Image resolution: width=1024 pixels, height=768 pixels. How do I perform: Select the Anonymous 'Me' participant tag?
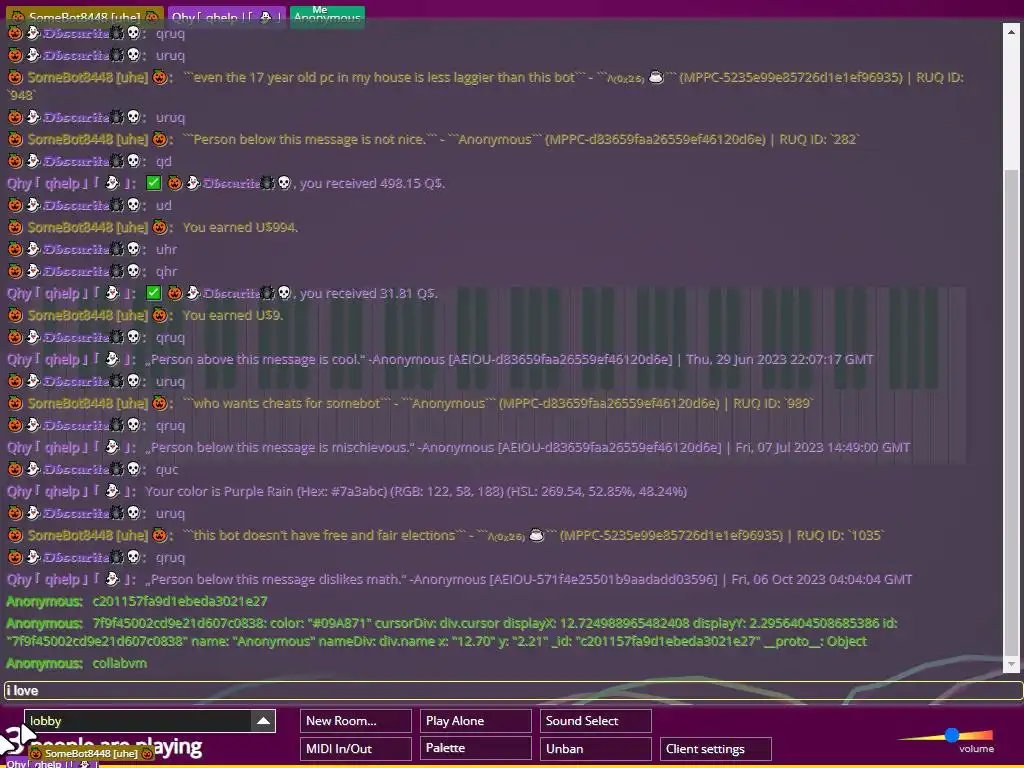click(327, 17)
